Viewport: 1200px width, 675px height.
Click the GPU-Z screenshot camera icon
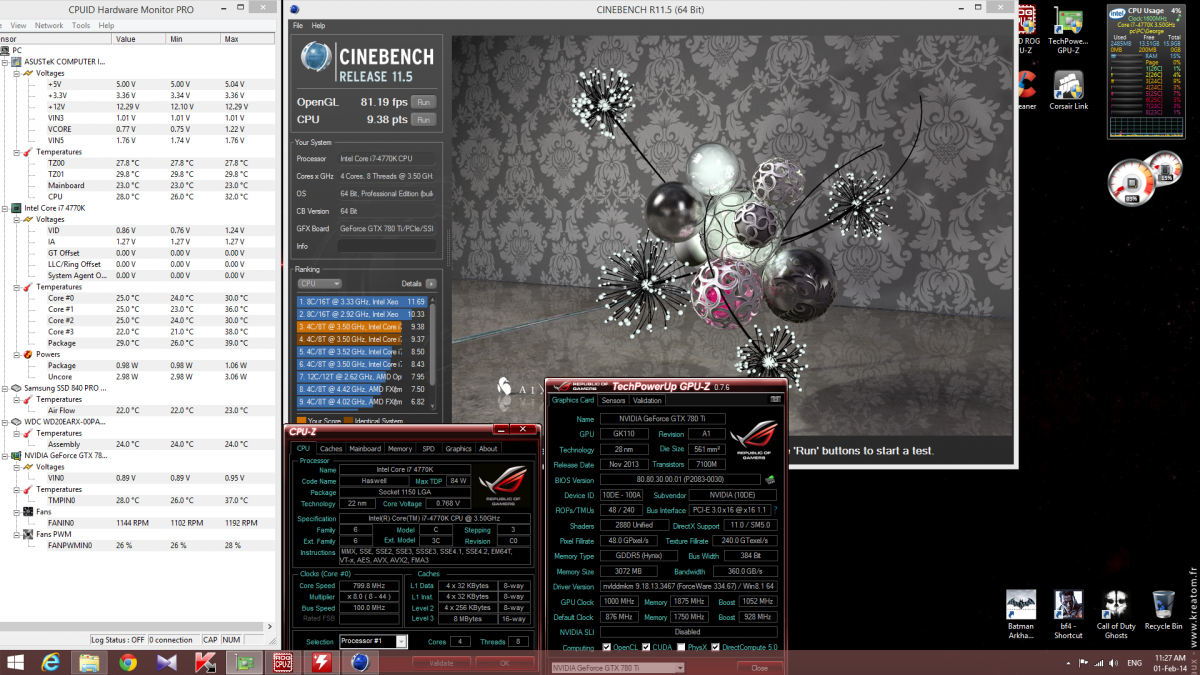pos(775,400)
